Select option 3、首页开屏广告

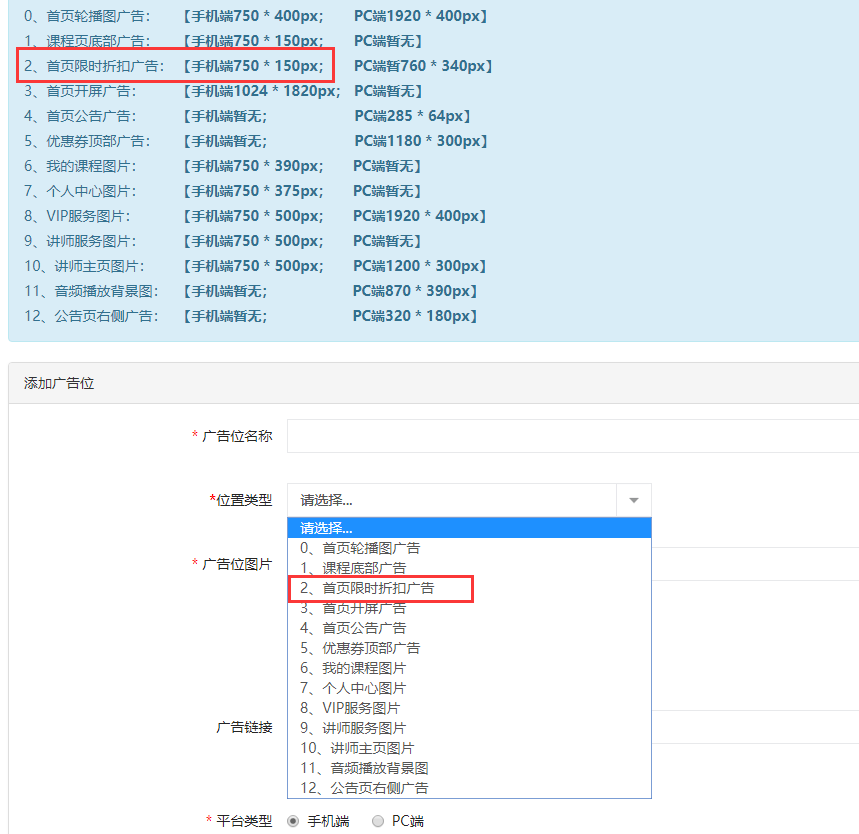[469, 608]
